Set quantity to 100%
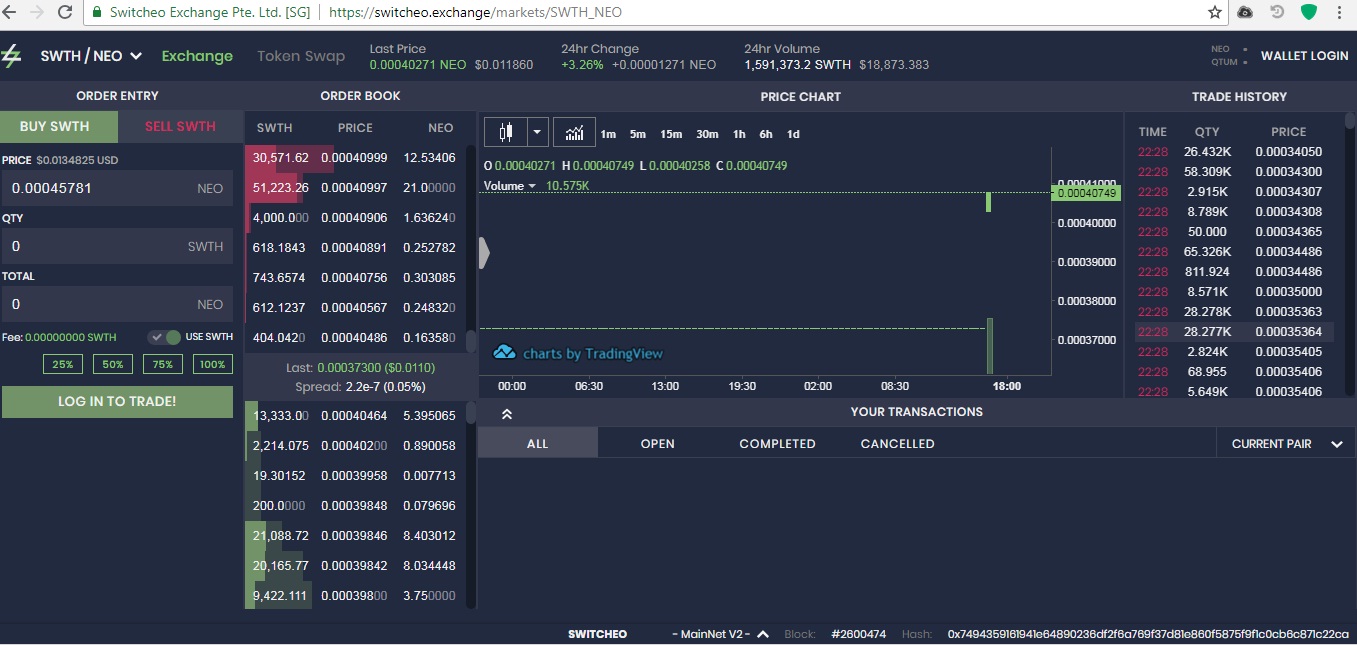Image resolution: width=1357 pixels, height=645 pixels. (x=213, y=364)
